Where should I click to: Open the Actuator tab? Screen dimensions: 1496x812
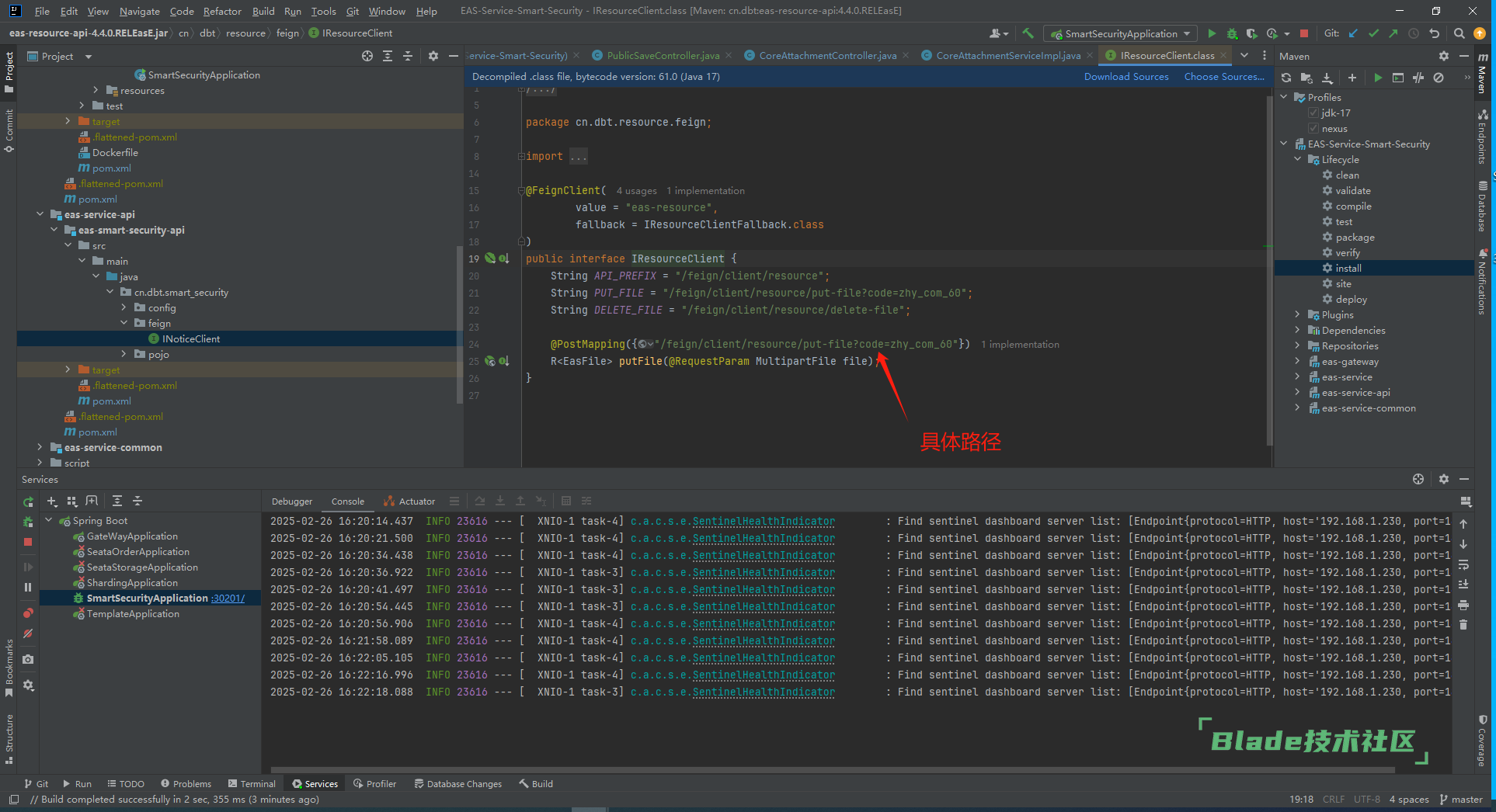click(x=409, y=501)
